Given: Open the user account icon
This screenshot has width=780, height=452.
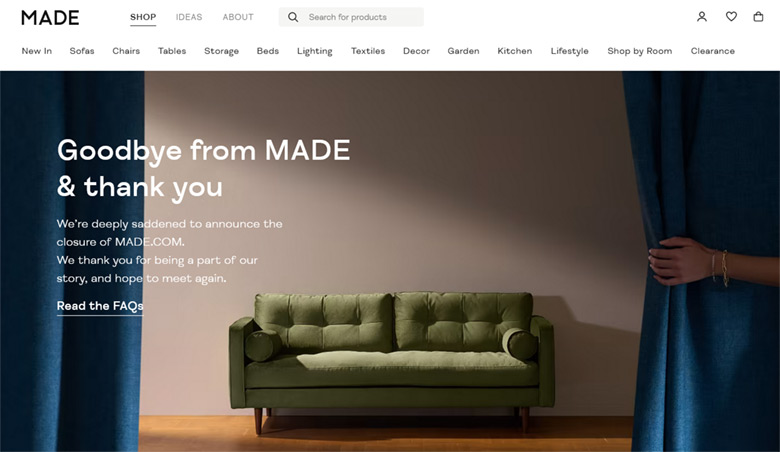Looking at the screenshot, I should tap(701, 17).
